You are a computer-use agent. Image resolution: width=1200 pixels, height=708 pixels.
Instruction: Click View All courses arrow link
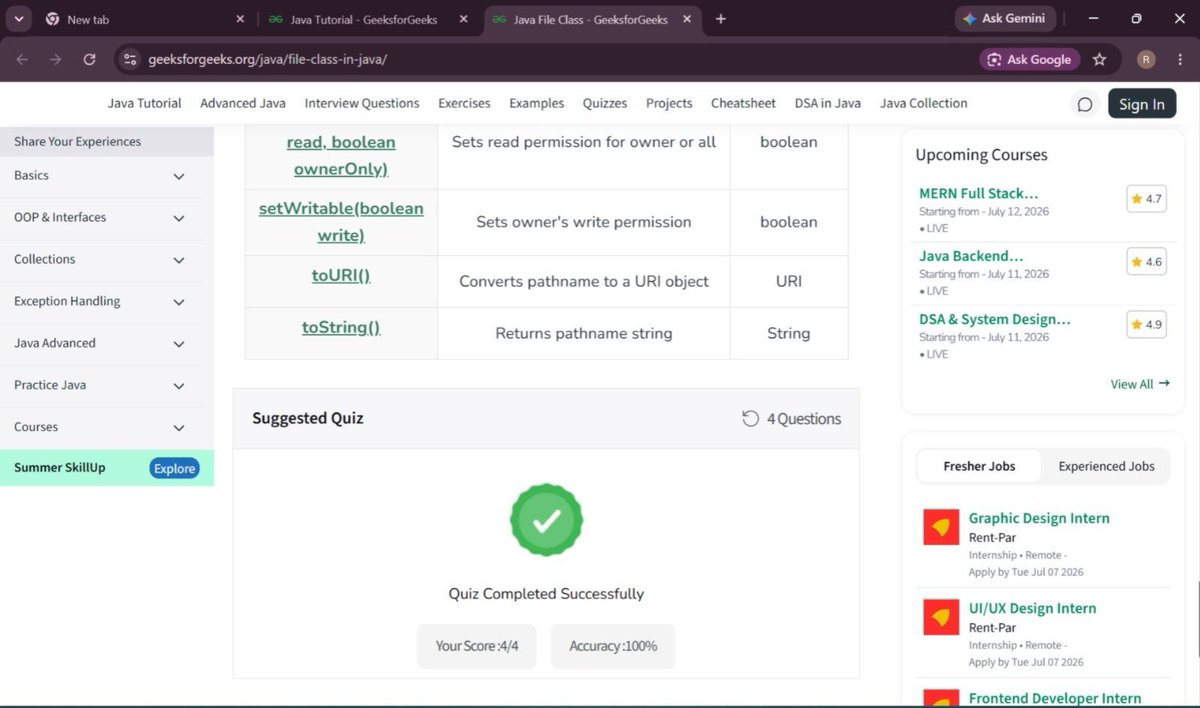1140,384
